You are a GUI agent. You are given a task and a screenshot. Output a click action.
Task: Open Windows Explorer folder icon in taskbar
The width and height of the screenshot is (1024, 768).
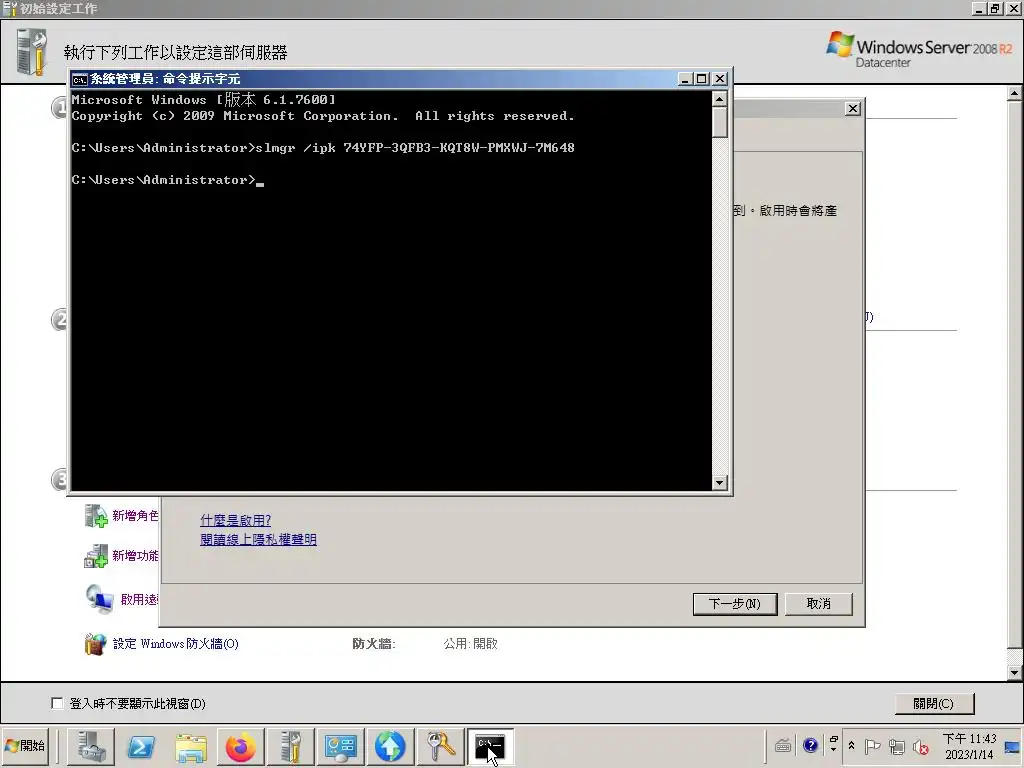pos(191,746)
